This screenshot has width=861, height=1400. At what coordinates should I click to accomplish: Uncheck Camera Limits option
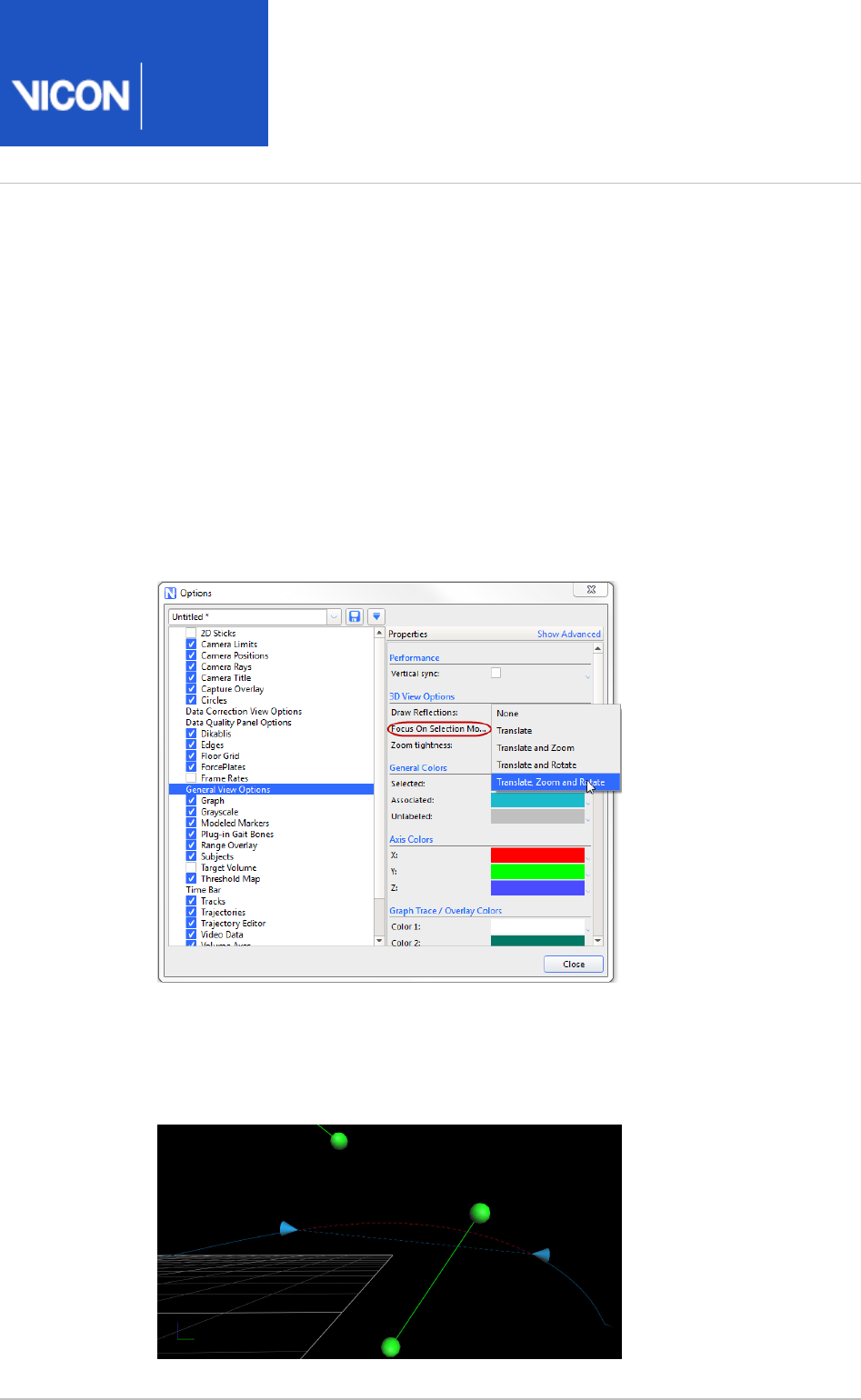tap(191, 644)
